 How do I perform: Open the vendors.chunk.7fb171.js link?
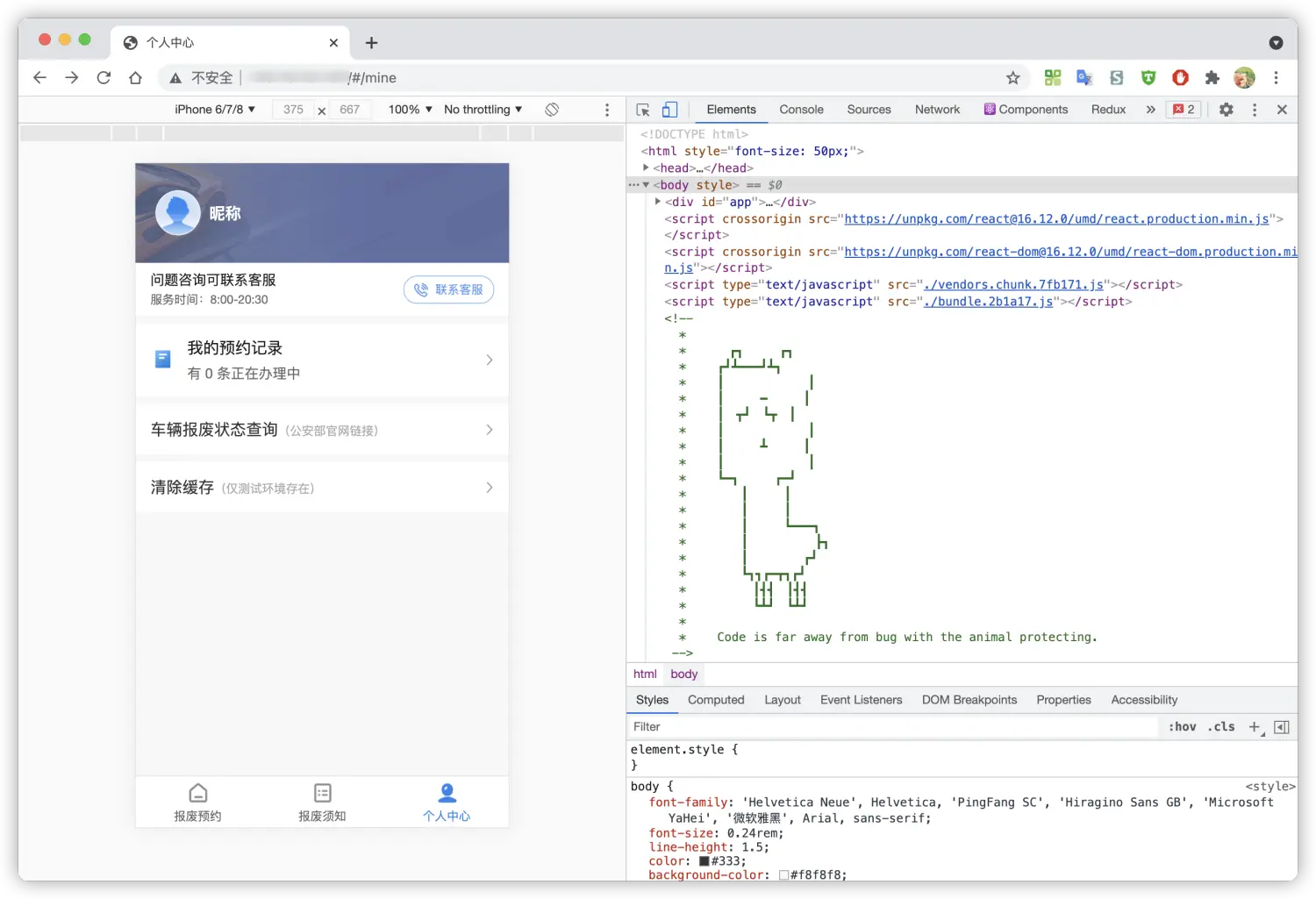point(1013,285)
